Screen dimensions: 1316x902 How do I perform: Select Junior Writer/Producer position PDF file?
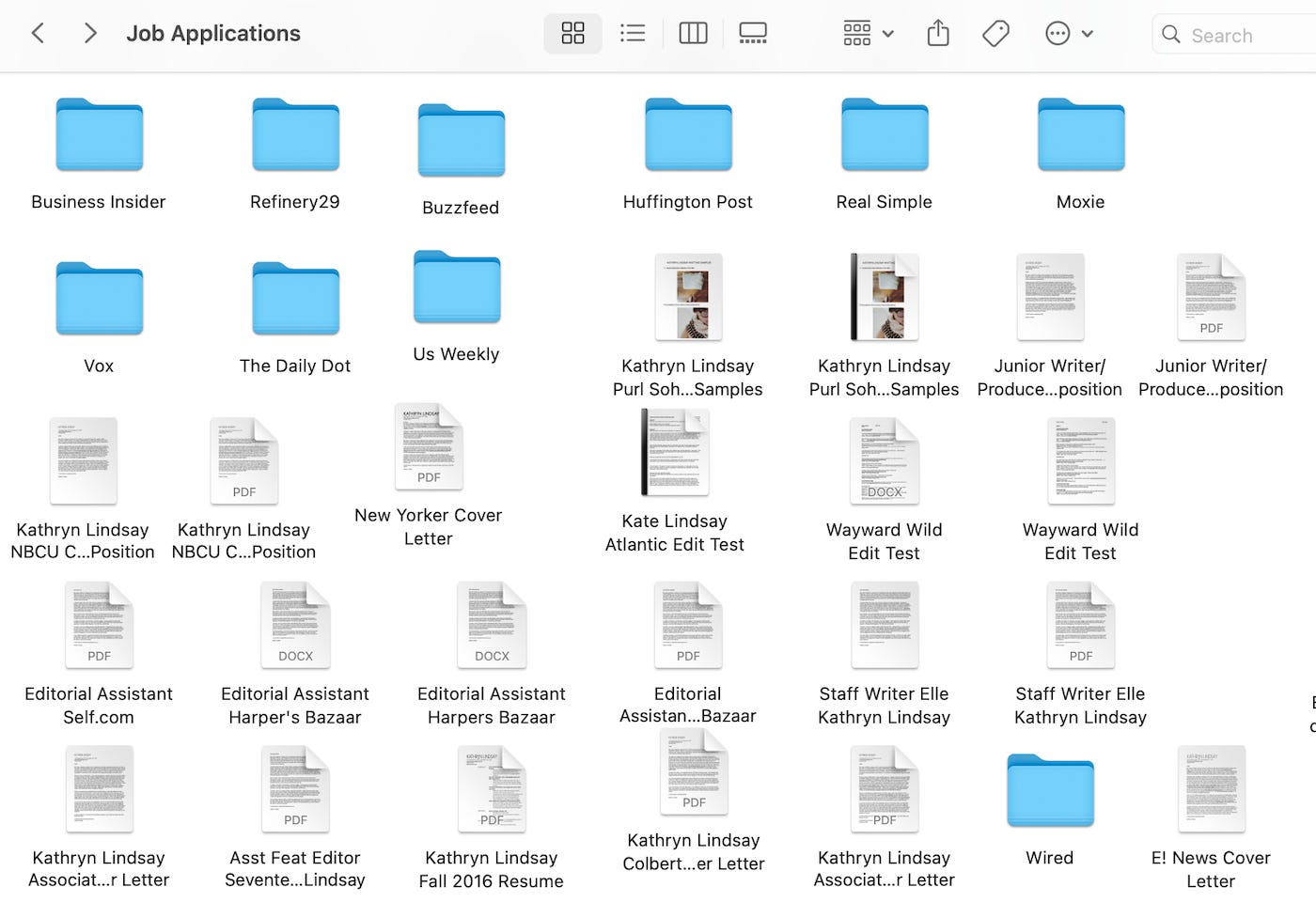point(1211,297)
